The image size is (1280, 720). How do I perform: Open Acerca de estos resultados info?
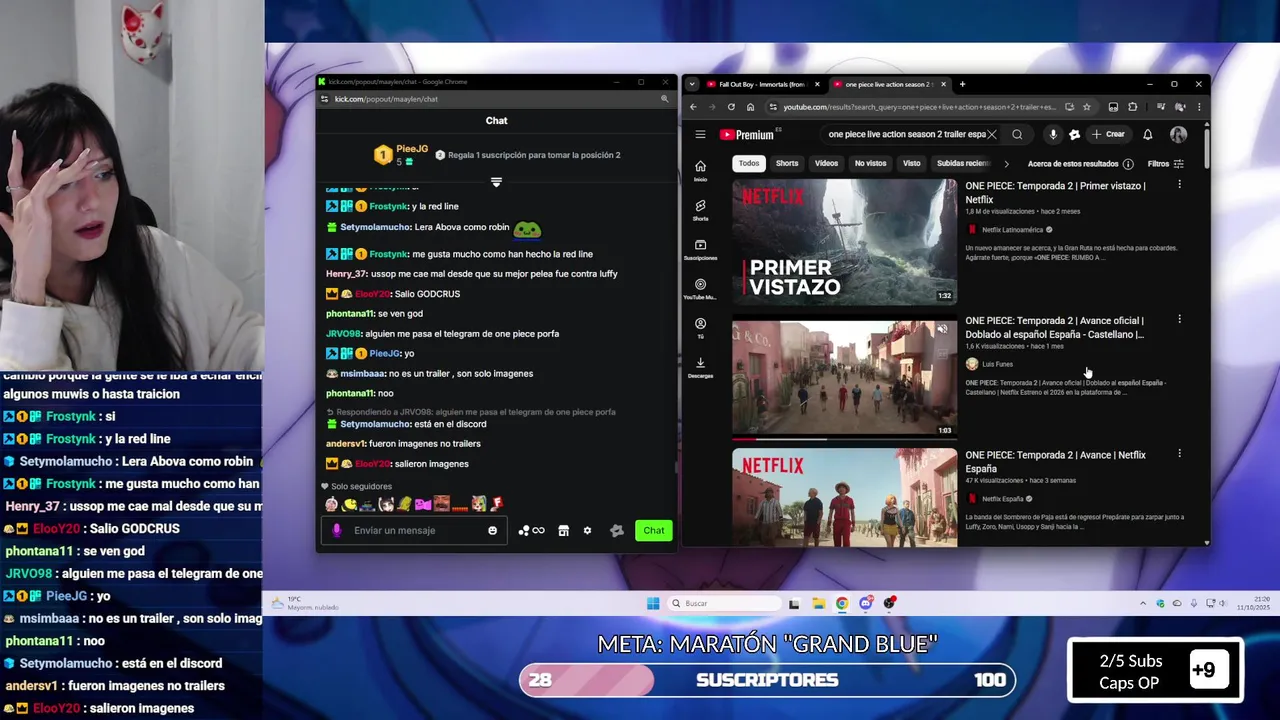tap(1080, 164)
